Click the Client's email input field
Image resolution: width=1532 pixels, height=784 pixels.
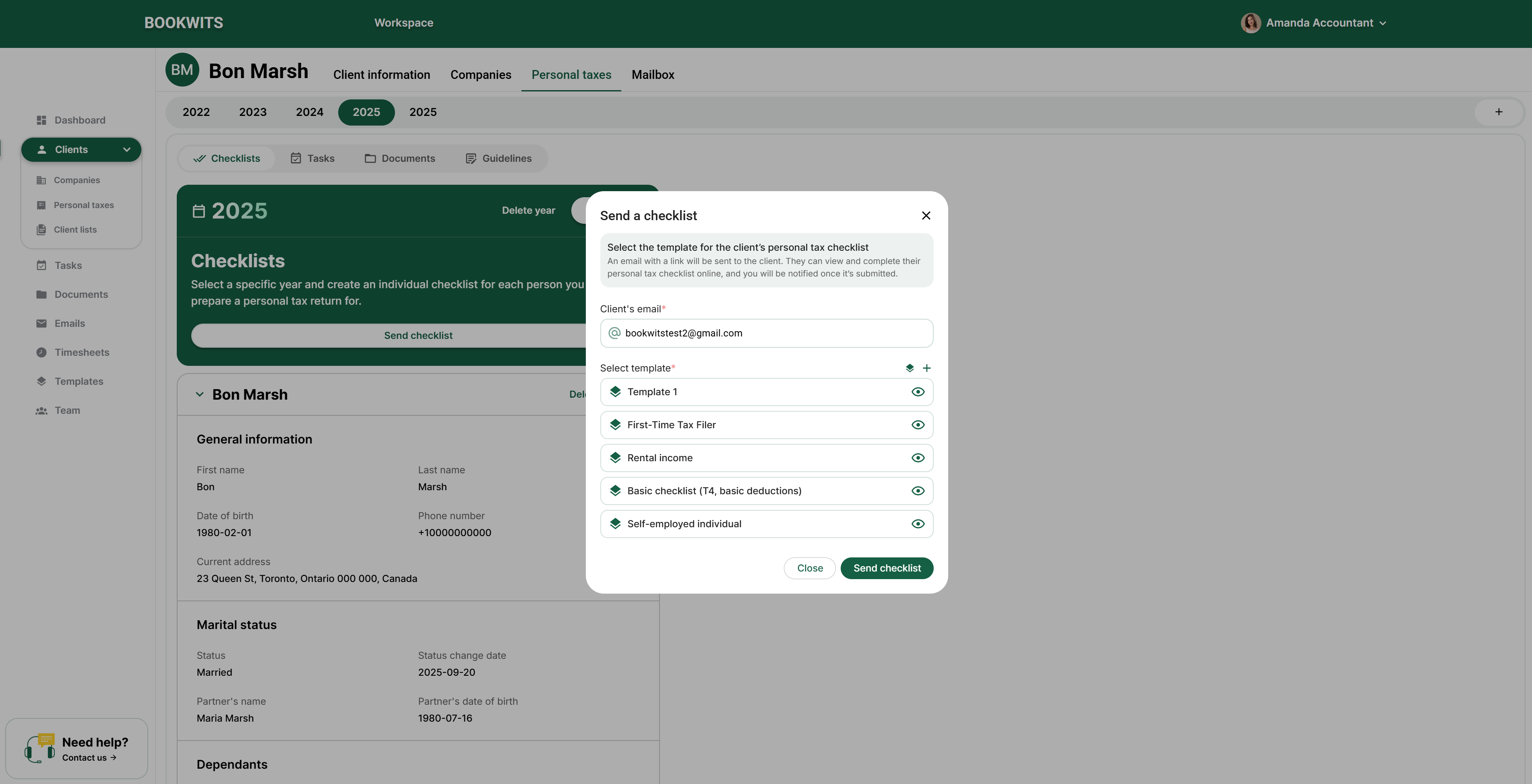(773, 334)
